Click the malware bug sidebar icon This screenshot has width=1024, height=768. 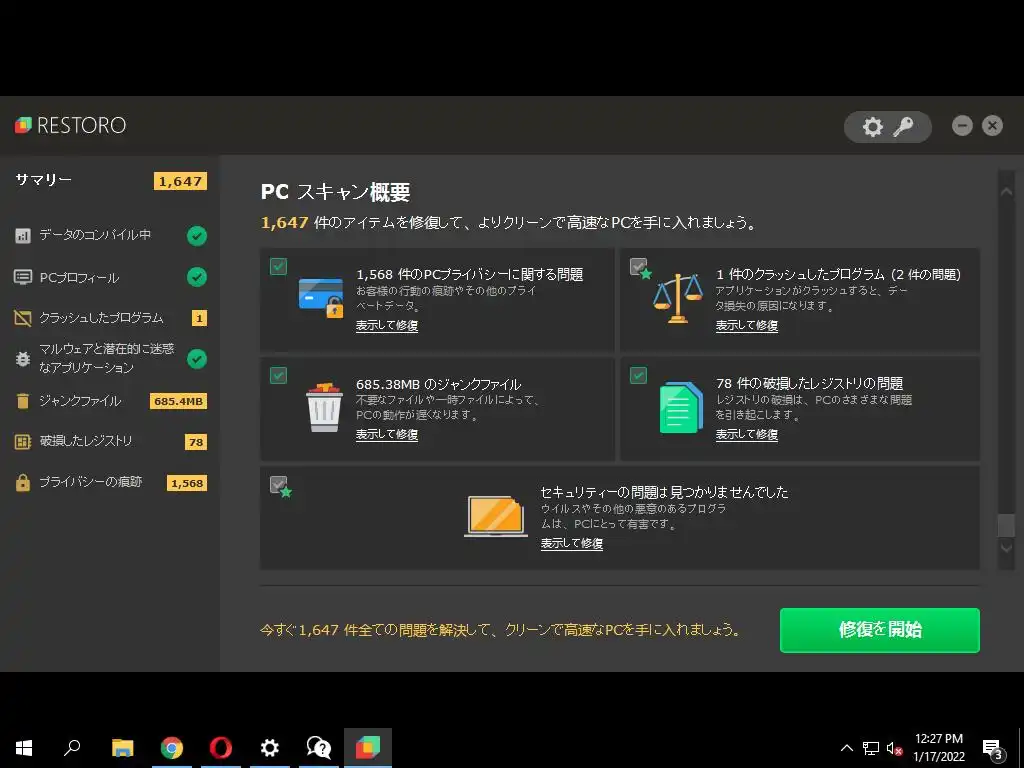click(x=23, y=359)
